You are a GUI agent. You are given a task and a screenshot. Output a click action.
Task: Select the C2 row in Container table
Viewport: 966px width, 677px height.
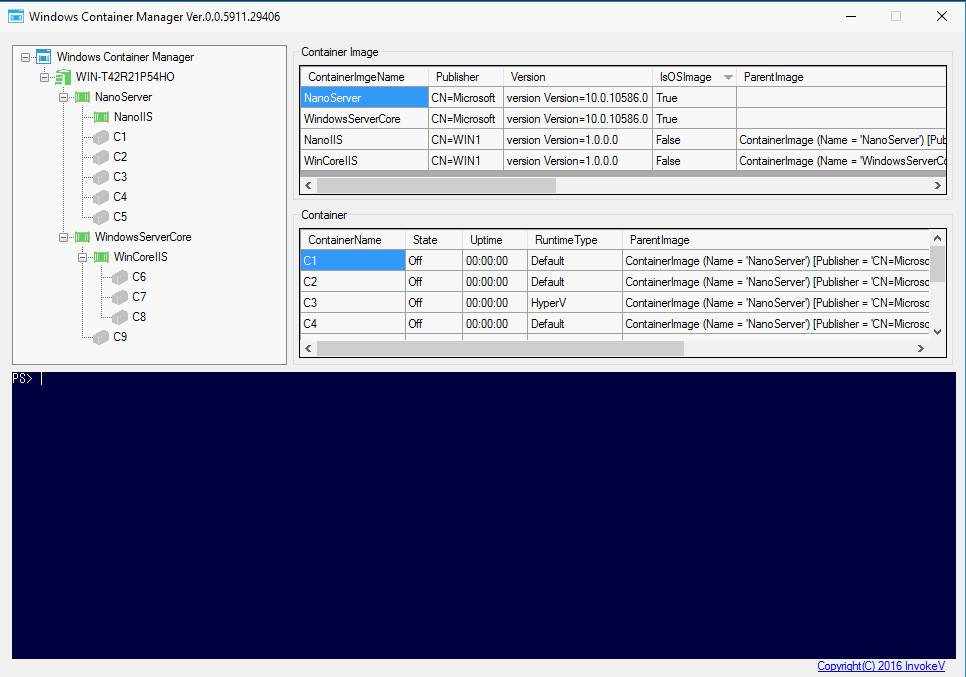615,282
